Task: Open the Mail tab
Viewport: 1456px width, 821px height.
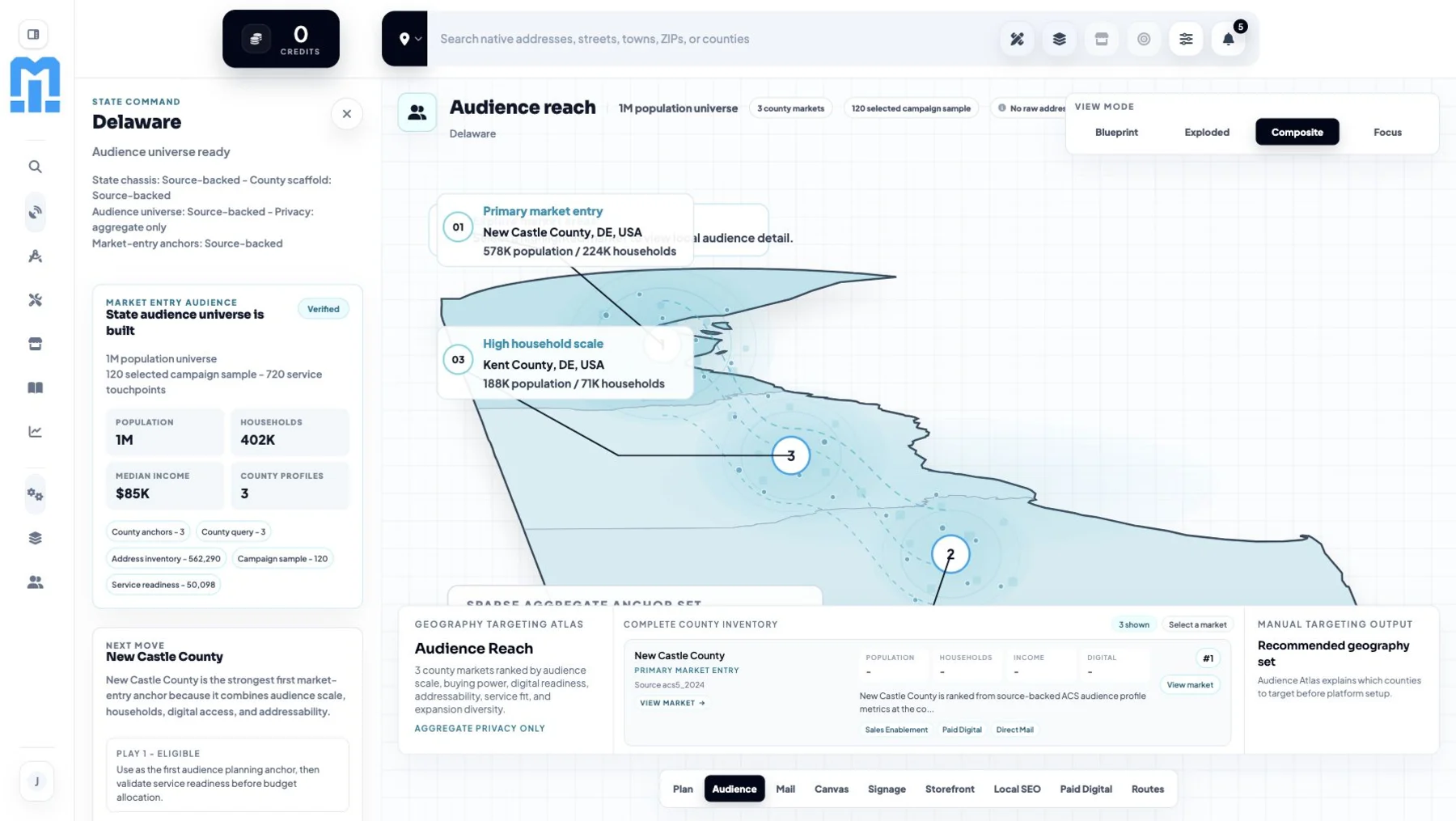Action: point(785,789)
